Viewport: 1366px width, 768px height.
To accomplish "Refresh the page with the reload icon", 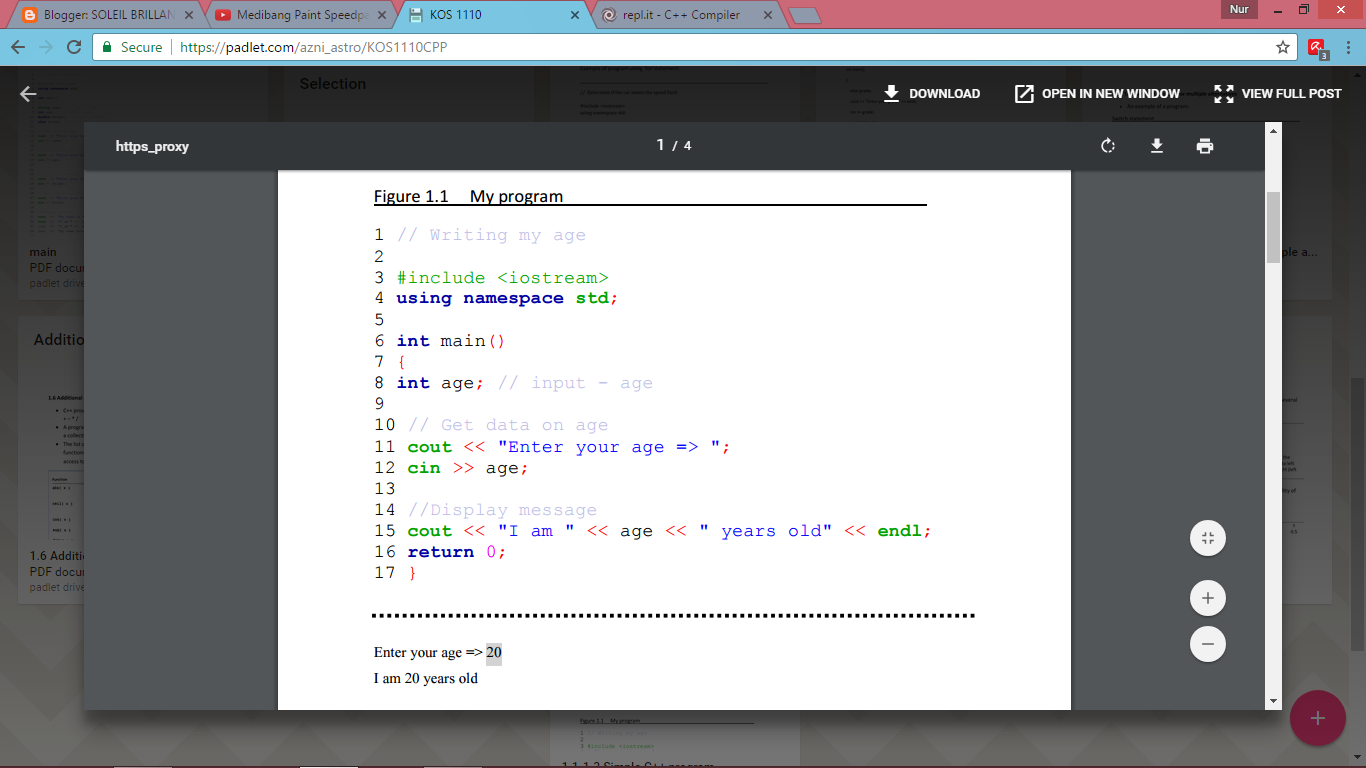I will pyautogui.click(x=72, y=46).
